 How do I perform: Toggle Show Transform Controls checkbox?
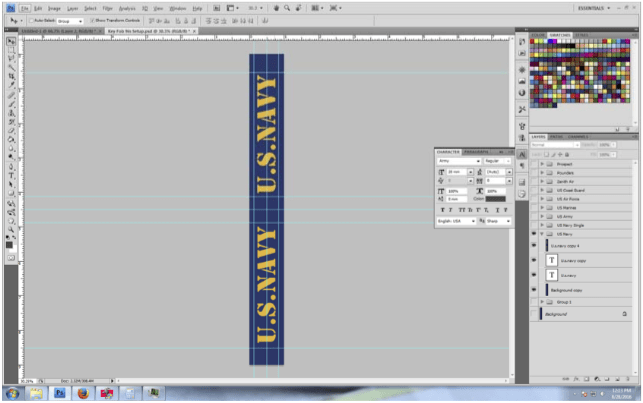92,20
